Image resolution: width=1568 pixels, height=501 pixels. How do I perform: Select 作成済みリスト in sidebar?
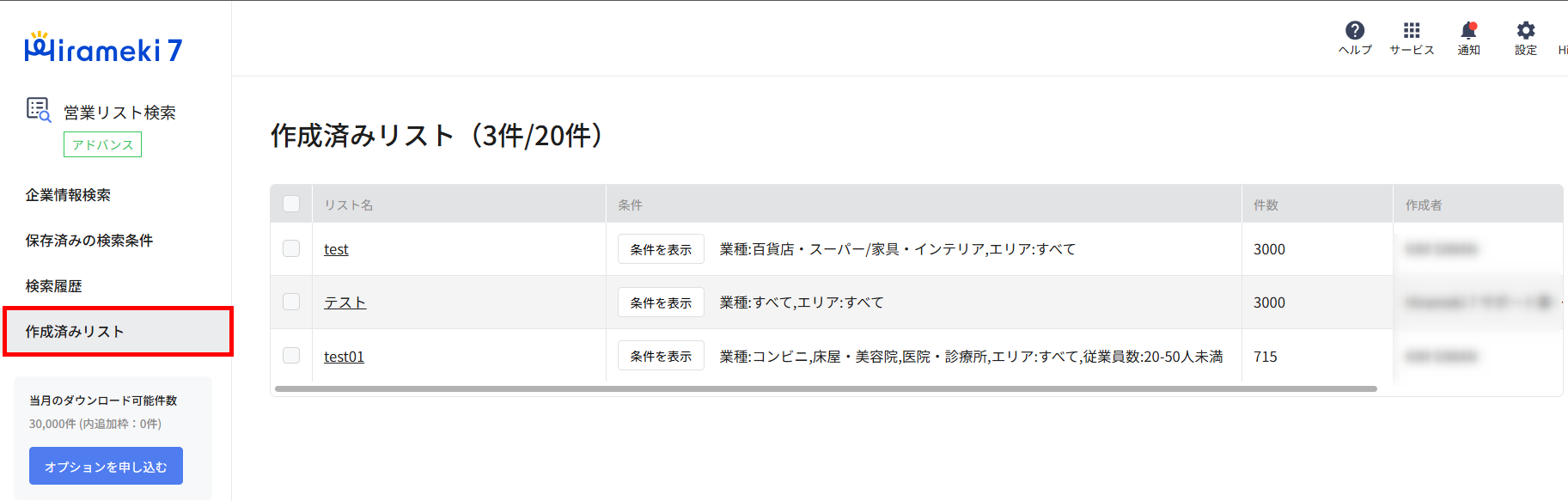click(x=118, y=332)
